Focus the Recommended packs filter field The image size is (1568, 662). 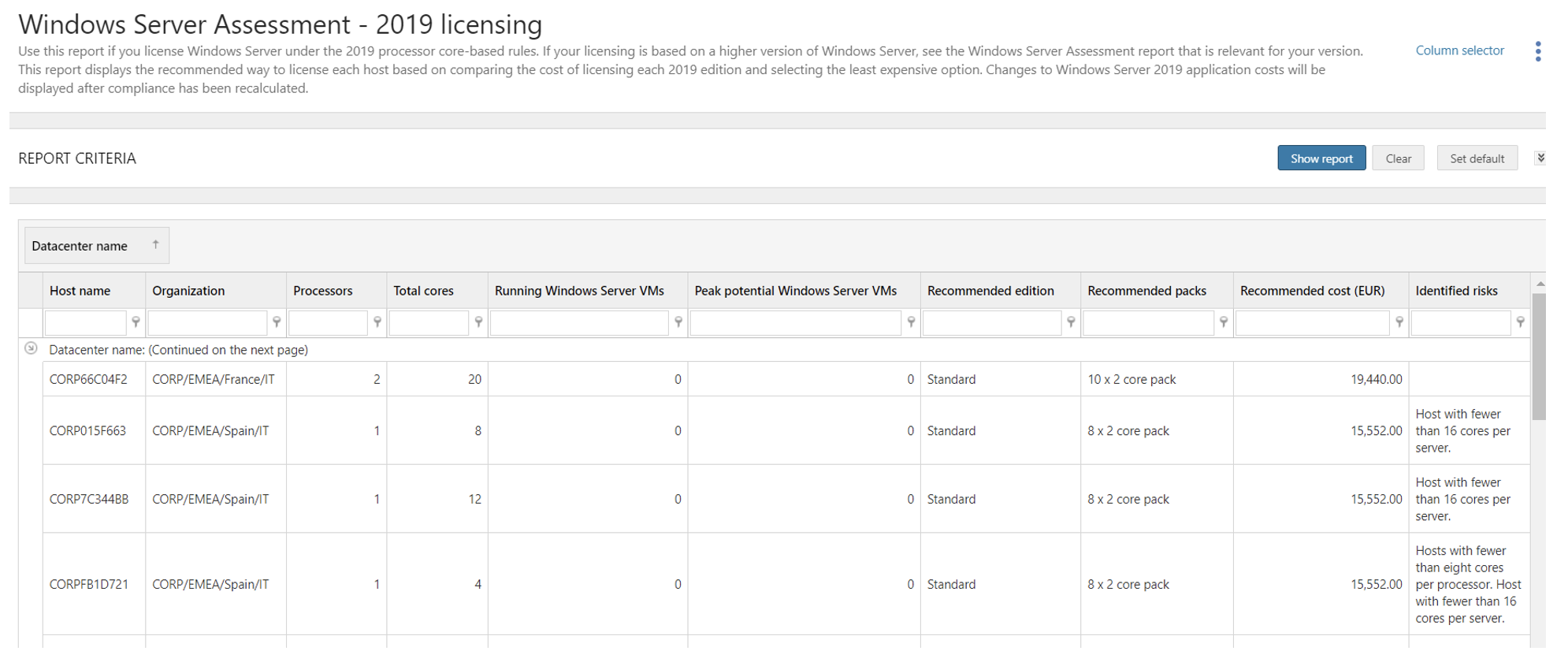tap(1149, 323)
